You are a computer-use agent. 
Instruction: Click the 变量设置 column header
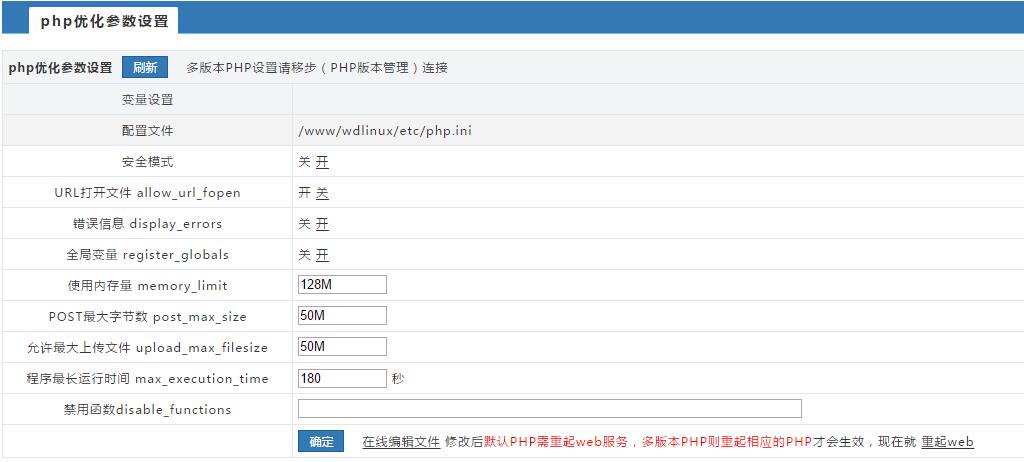147,100
